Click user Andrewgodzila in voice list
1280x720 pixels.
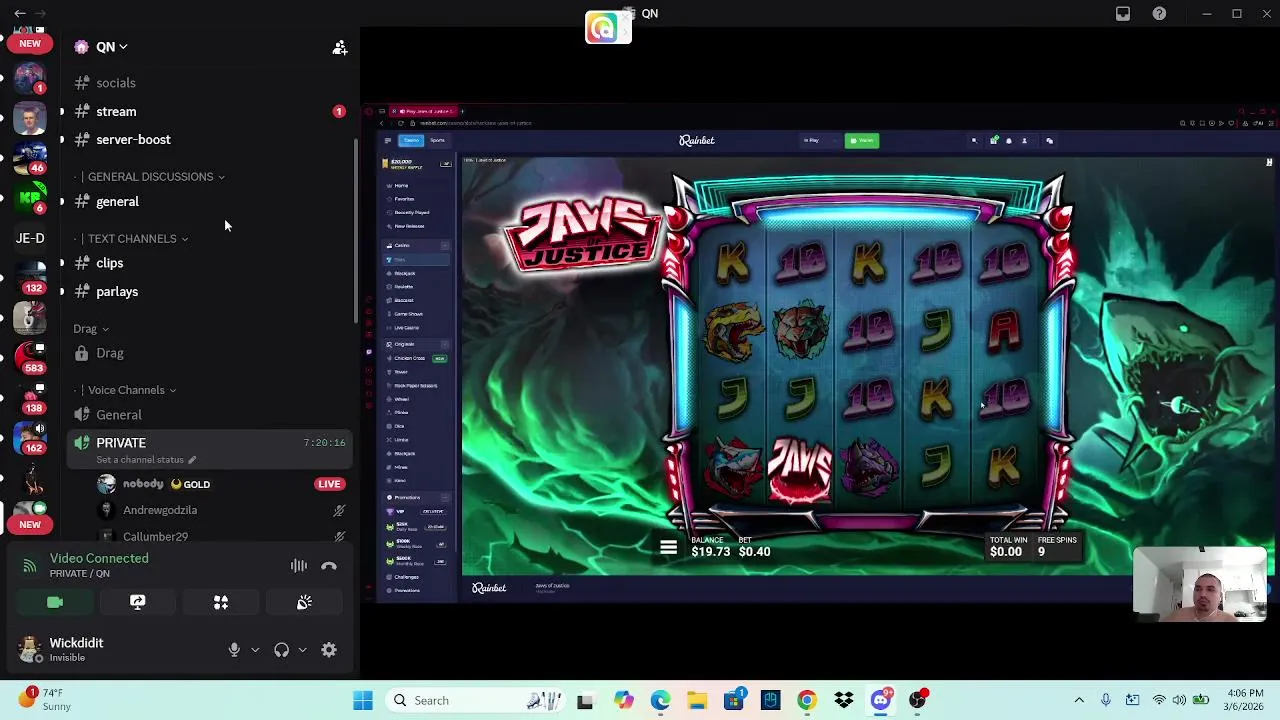(160, 510)
